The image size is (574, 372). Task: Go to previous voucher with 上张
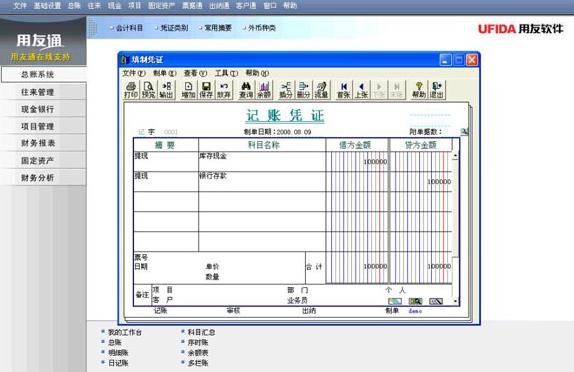pos(361,90)
